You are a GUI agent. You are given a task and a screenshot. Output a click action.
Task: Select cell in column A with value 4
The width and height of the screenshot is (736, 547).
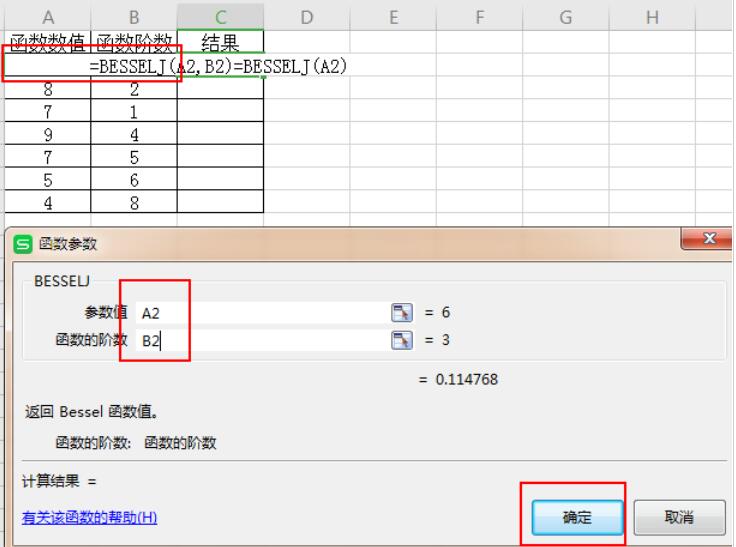pyautogui.click(x=47, y=202)
